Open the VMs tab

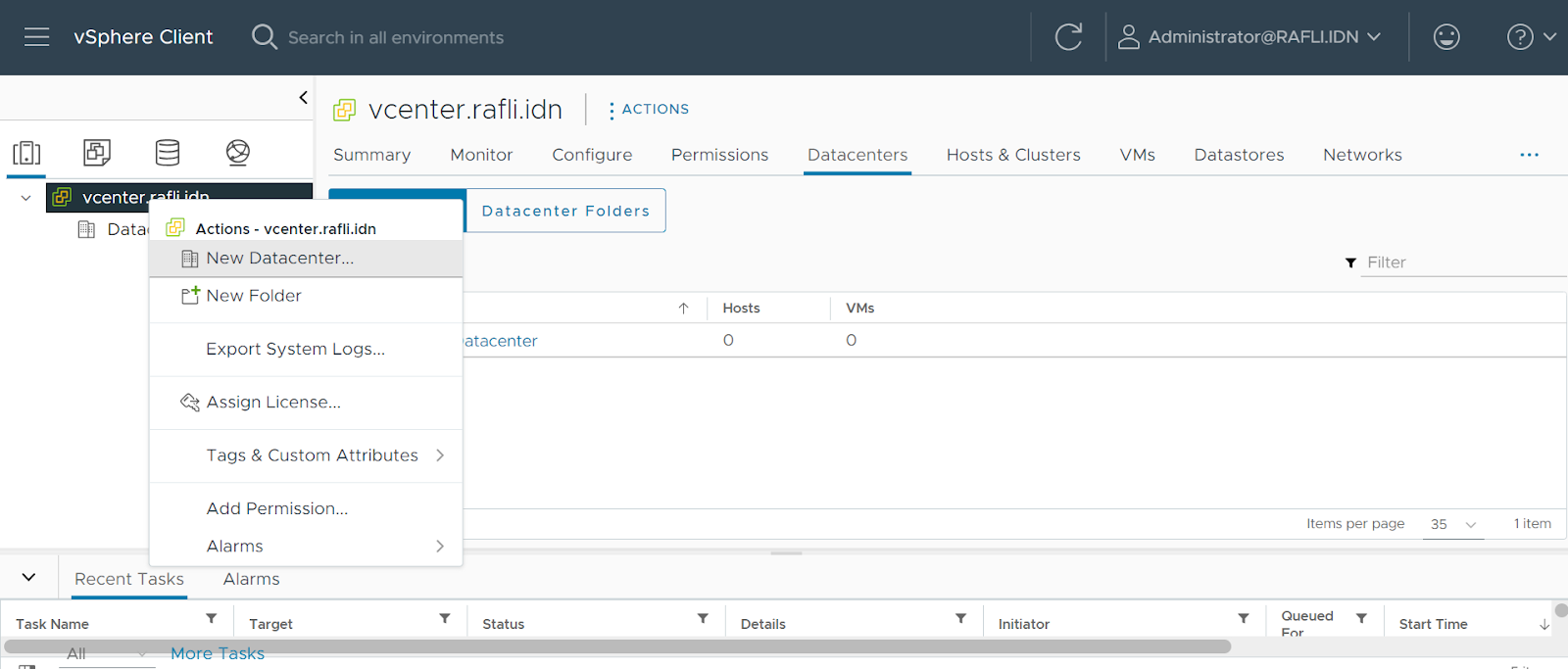coord(1137,155)
